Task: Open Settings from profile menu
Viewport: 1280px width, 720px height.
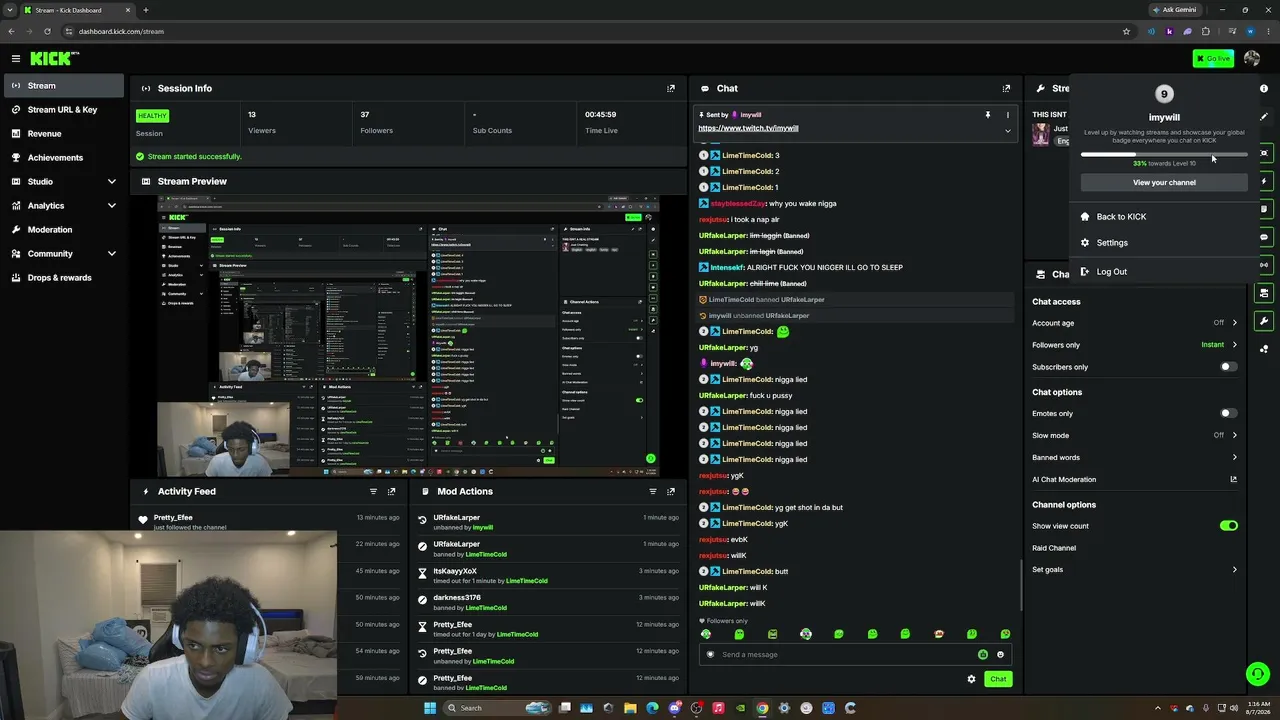Action: click(x=1164, y=243)
